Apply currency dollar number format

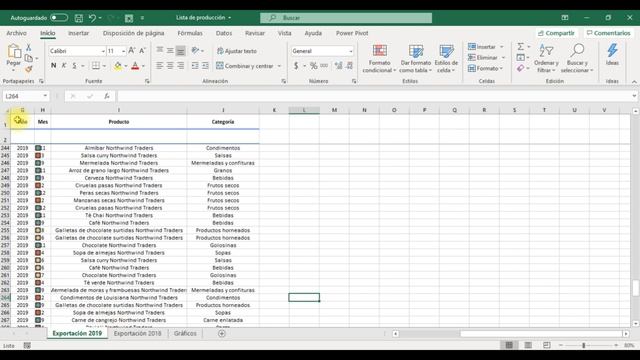pyautogui.click(x=296, y=66)
